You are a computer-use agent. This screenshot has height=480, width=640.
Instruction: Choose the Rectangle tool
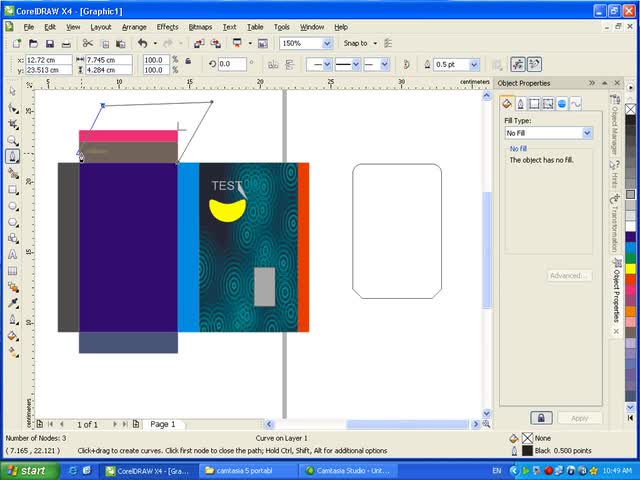pos(13,189)
